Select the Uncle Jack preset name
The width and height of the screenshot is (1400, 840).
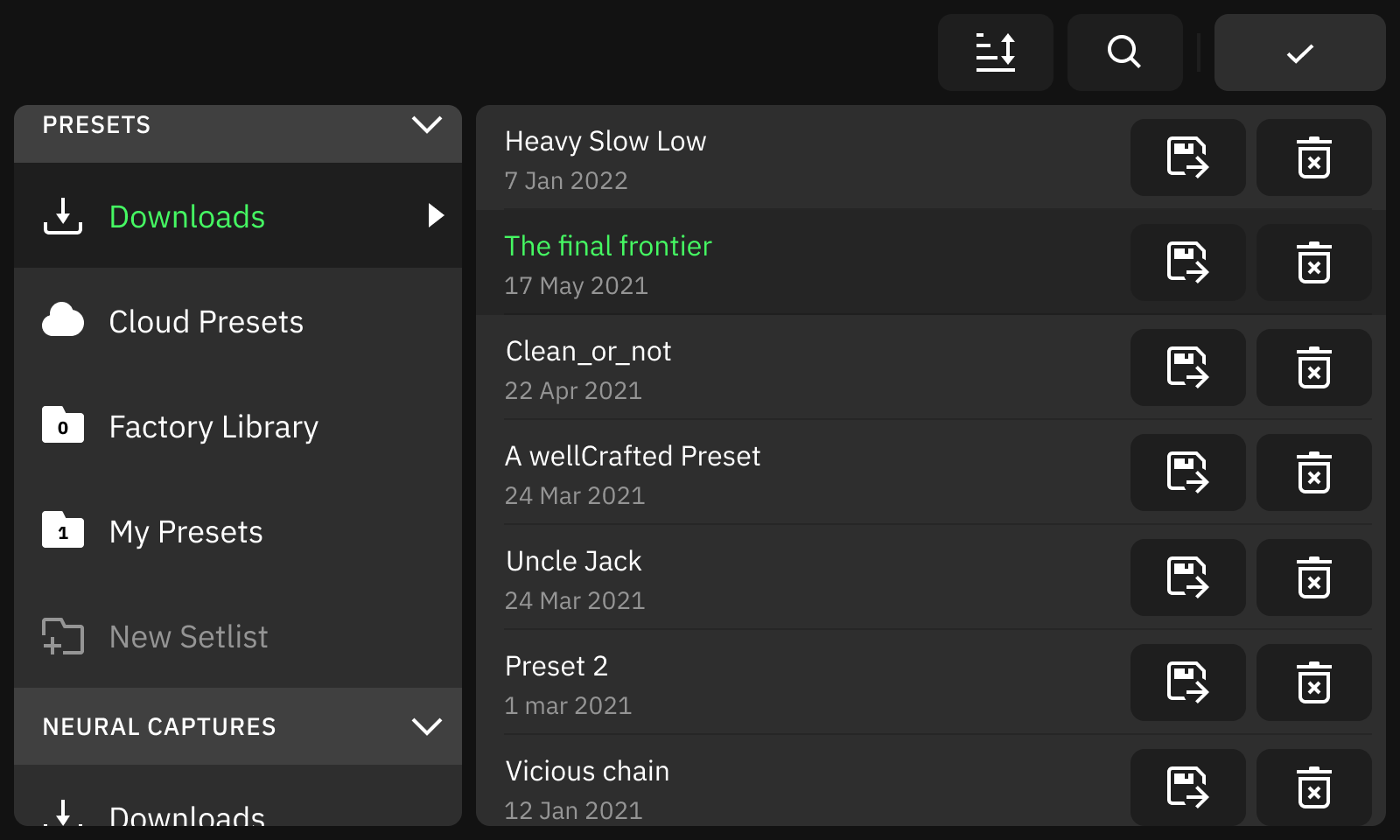[x=573, y=562]
